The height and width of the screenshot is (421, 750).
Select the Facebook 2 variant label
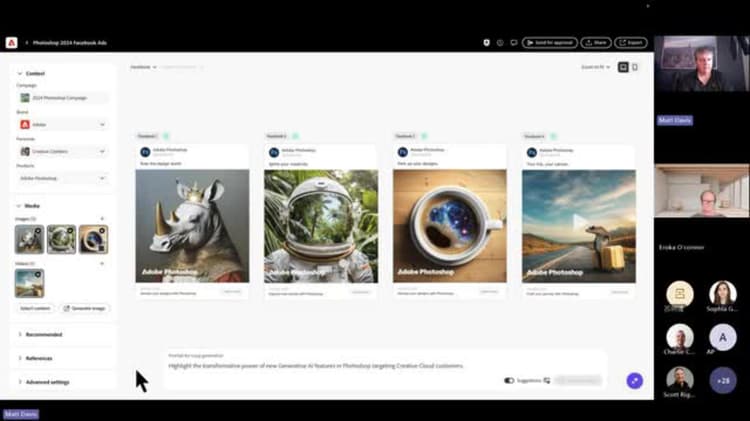(276, 136)
